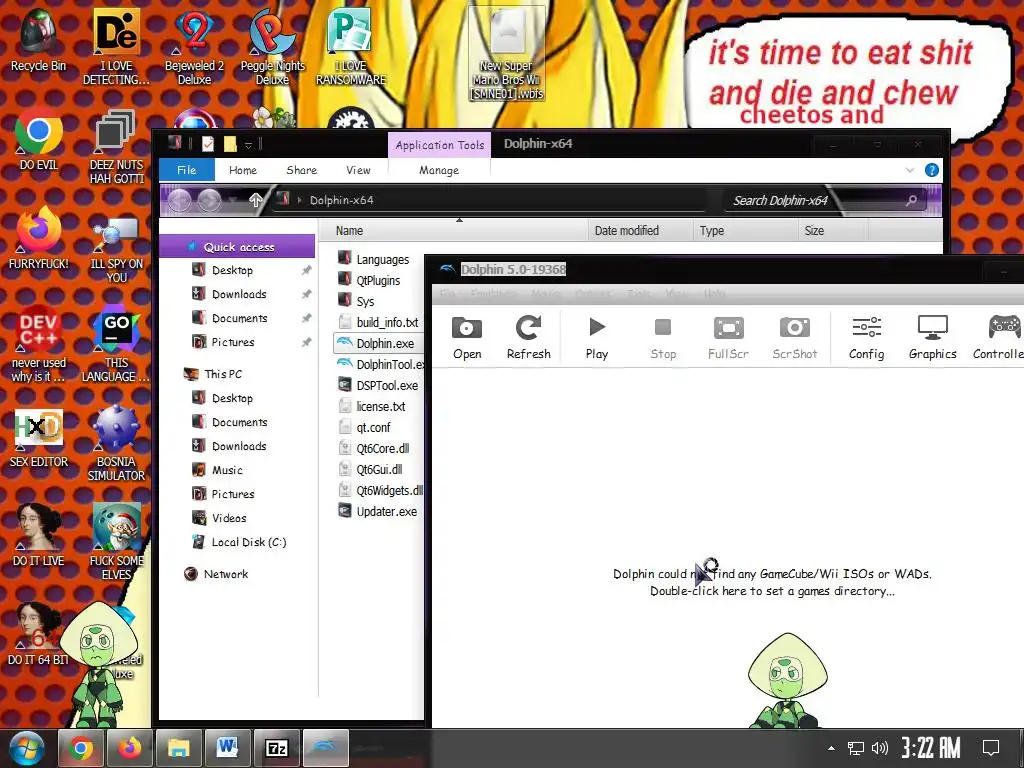The height and width of the screenshot is (768, 1024).
Task: Click the Word icon on taskbar
Action: (227, 748)
